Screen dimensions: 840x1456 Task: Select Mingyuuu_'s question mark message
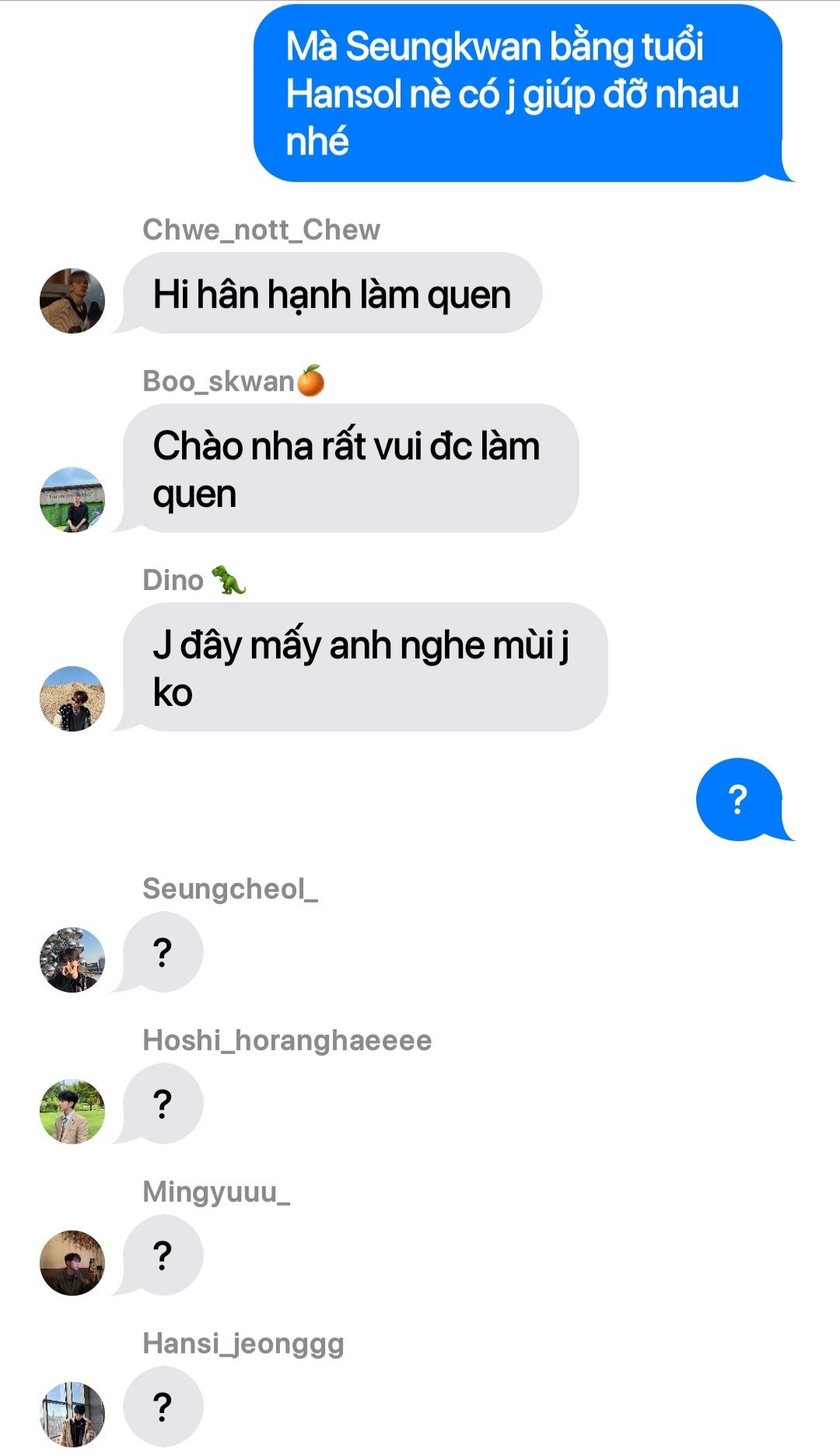[x=163, y=1255]
